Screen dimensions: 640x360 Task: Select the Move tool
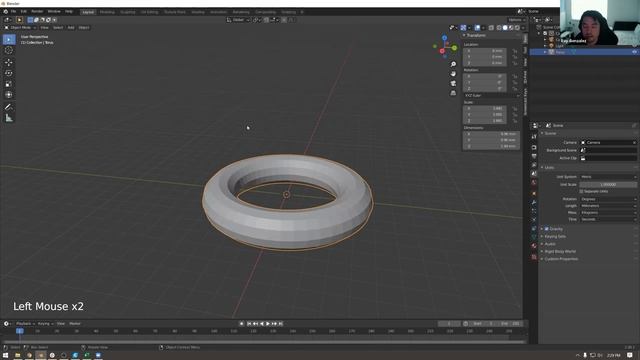pos(9,62)
